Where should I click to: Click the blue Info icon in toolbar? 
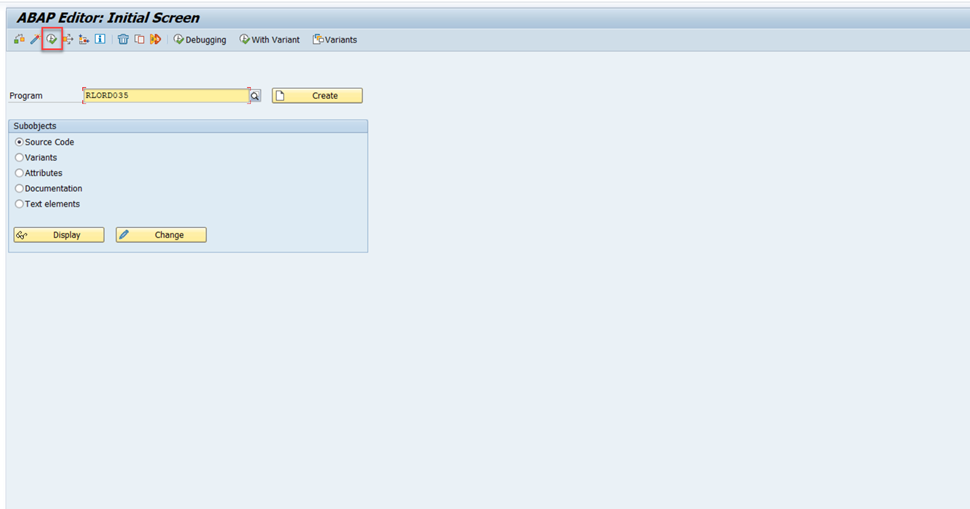coord(100,40)
